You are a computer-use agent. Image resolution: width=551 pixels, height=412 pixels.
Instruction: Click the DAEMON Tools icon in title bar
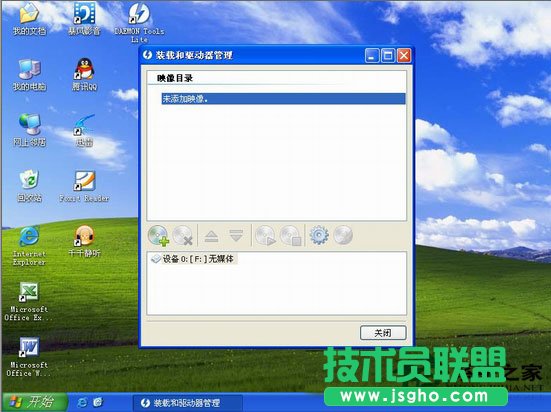click(x=148, y=55)
